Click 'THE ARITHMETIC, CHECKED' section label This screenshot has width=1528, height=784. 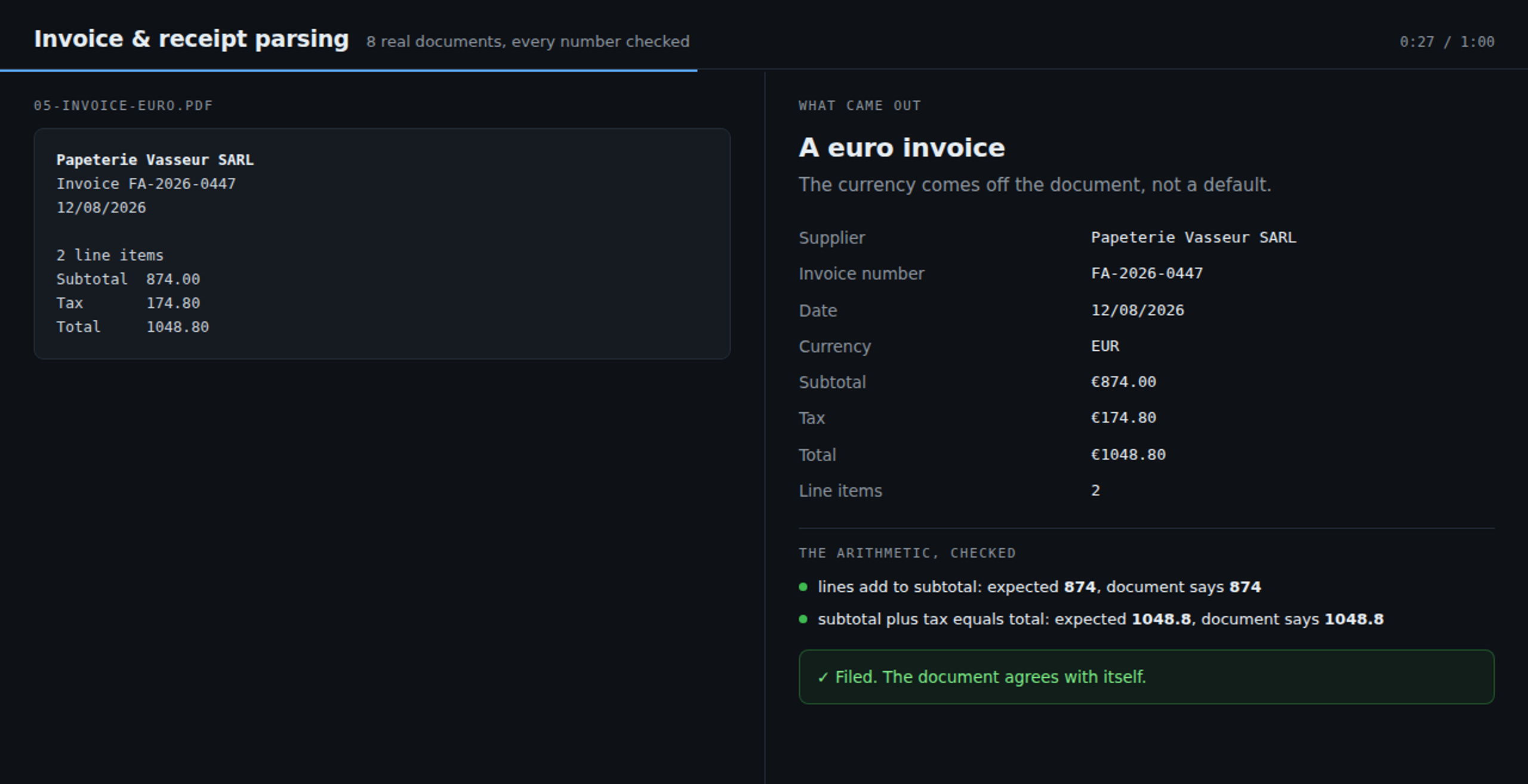point(907,553)
